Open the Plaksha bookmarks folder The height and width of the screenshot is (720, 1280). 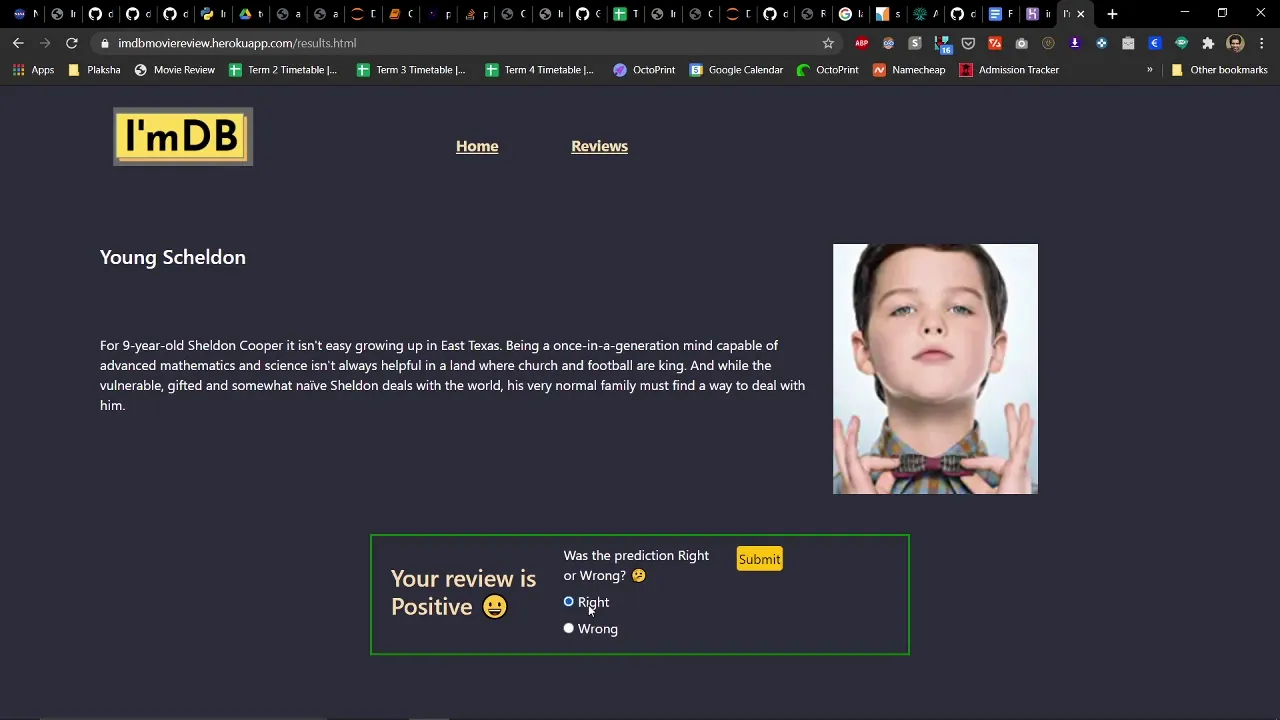(x=94, y=70)
